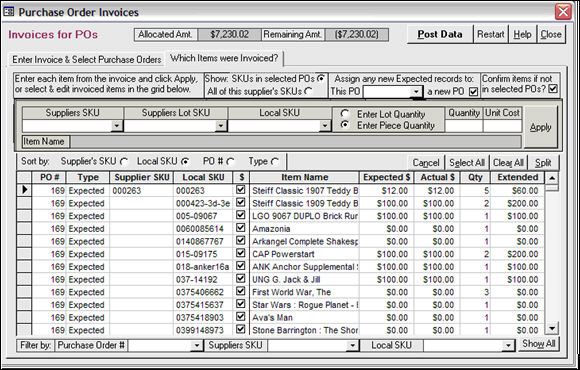Select Enter Piece Quantity option
This screenshot has width=580, height=370.
click(x=345, y=125)
